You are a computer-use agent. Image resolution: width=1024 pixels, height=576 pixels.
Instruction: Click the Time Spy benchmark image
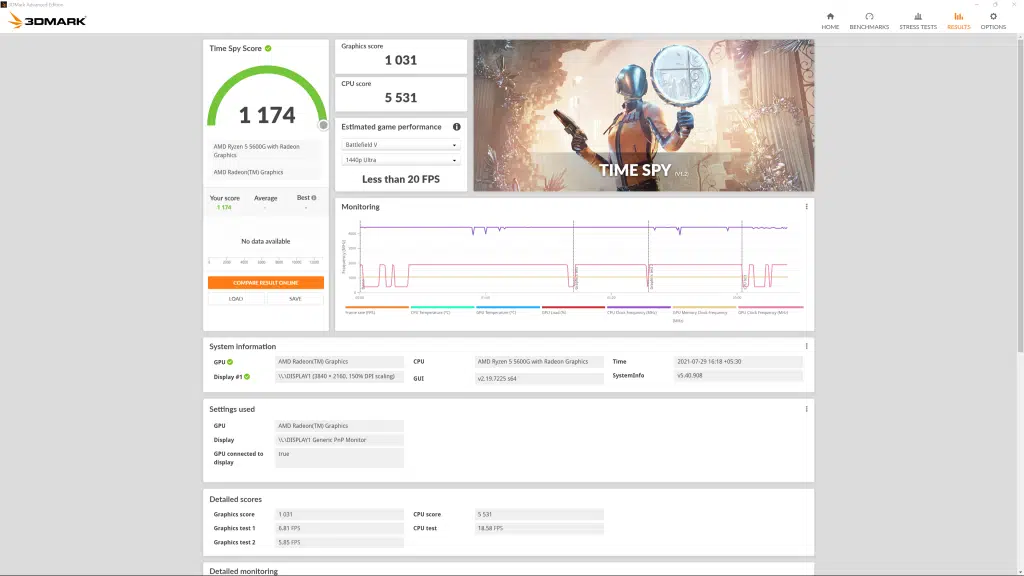(x=643, y=116)
